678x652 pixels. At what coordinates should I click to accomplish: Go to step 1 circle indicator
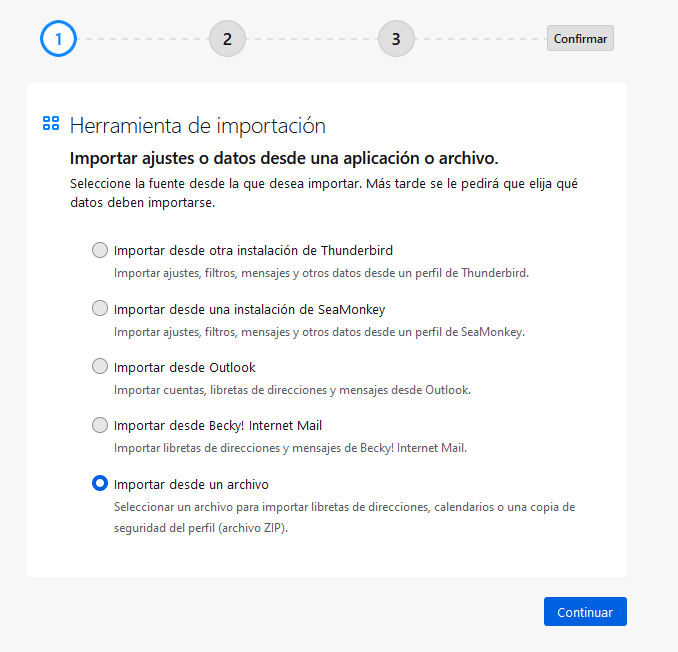coord(58,39)
